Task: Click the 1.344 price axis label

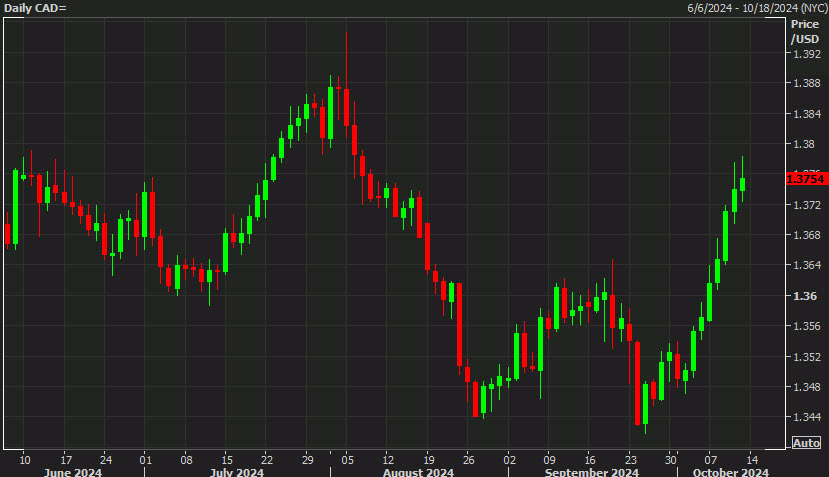Action: 807,417
